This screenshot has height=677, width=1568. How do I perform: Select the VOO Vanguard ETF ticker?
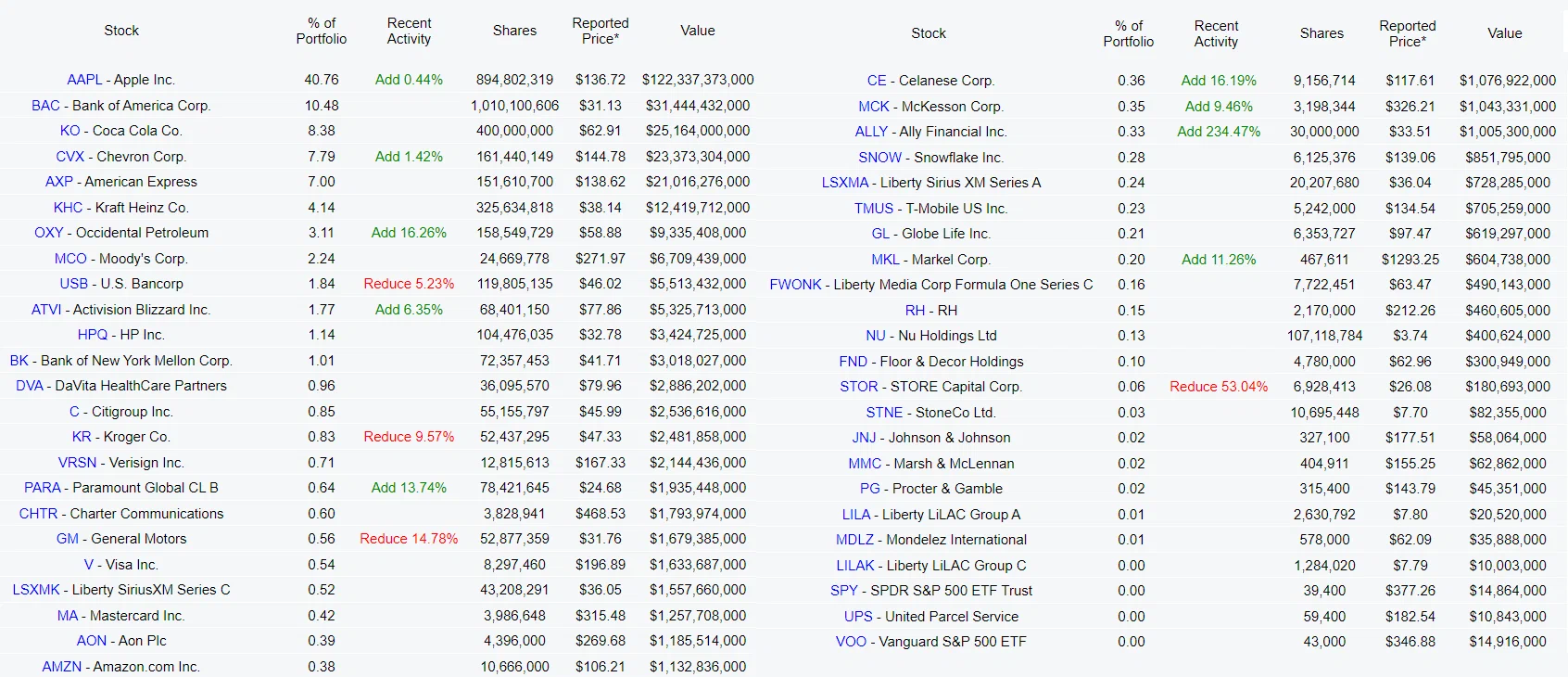coord(851,642)
